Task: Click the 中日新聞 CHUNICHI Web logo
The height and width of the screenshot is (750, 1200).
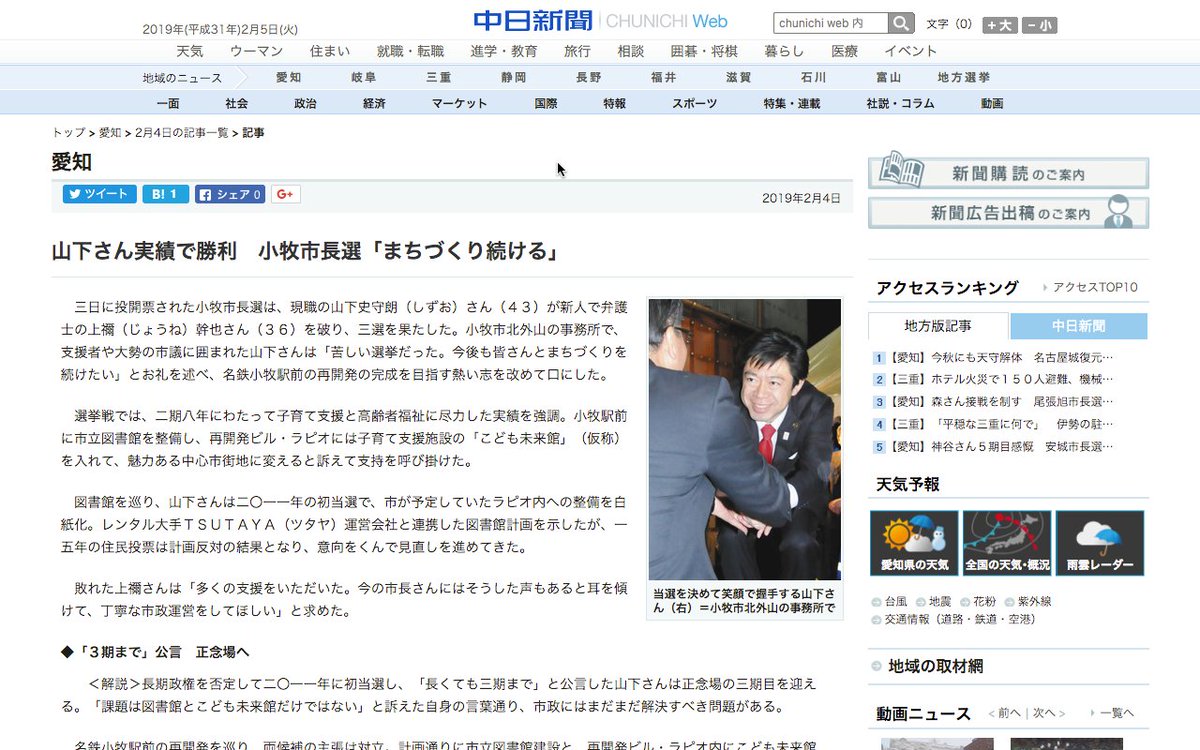Action: [600, 21]
